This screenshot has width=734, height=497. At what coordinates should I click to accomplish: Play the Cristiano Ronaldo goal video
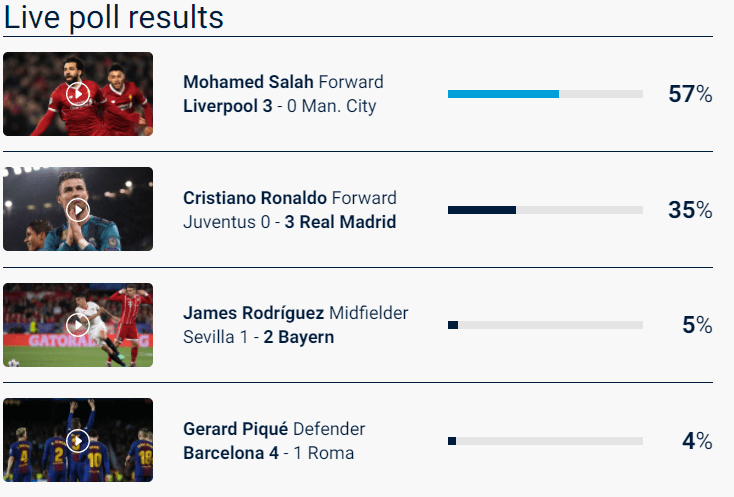point(78,210)
